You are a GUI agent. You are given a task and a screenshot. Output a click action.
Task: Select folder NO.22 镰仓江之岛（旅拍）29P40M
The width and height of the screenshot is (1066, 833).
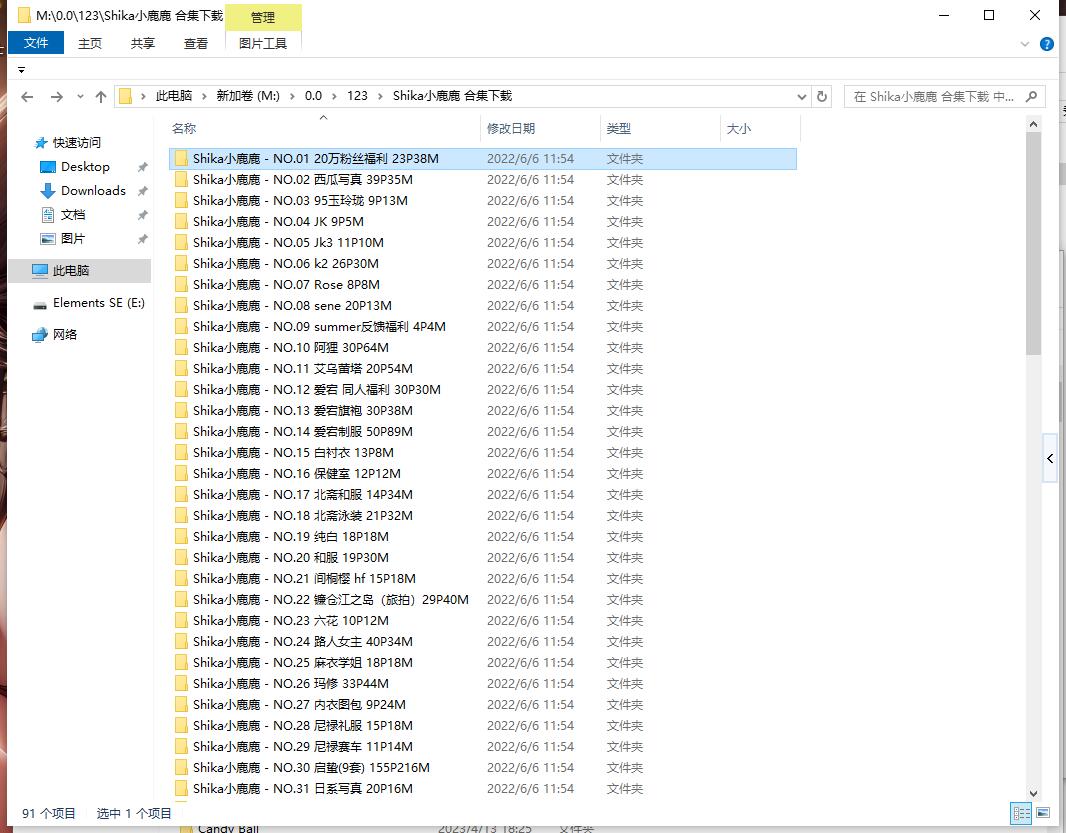[482, 600]
